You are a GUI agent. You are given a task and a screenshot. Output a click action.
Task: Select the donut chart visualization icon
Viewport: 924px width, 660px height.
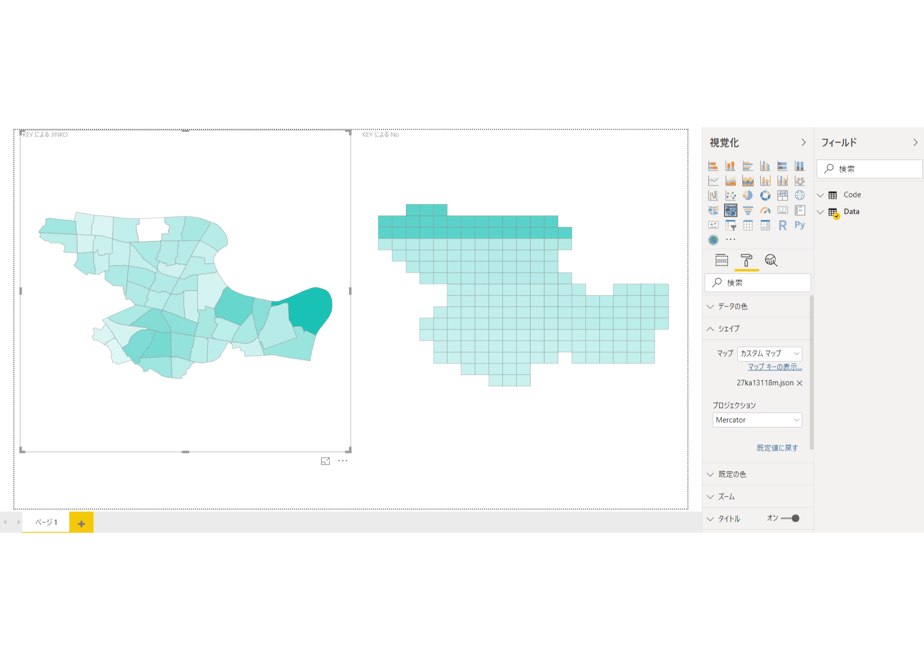[765, 196]
